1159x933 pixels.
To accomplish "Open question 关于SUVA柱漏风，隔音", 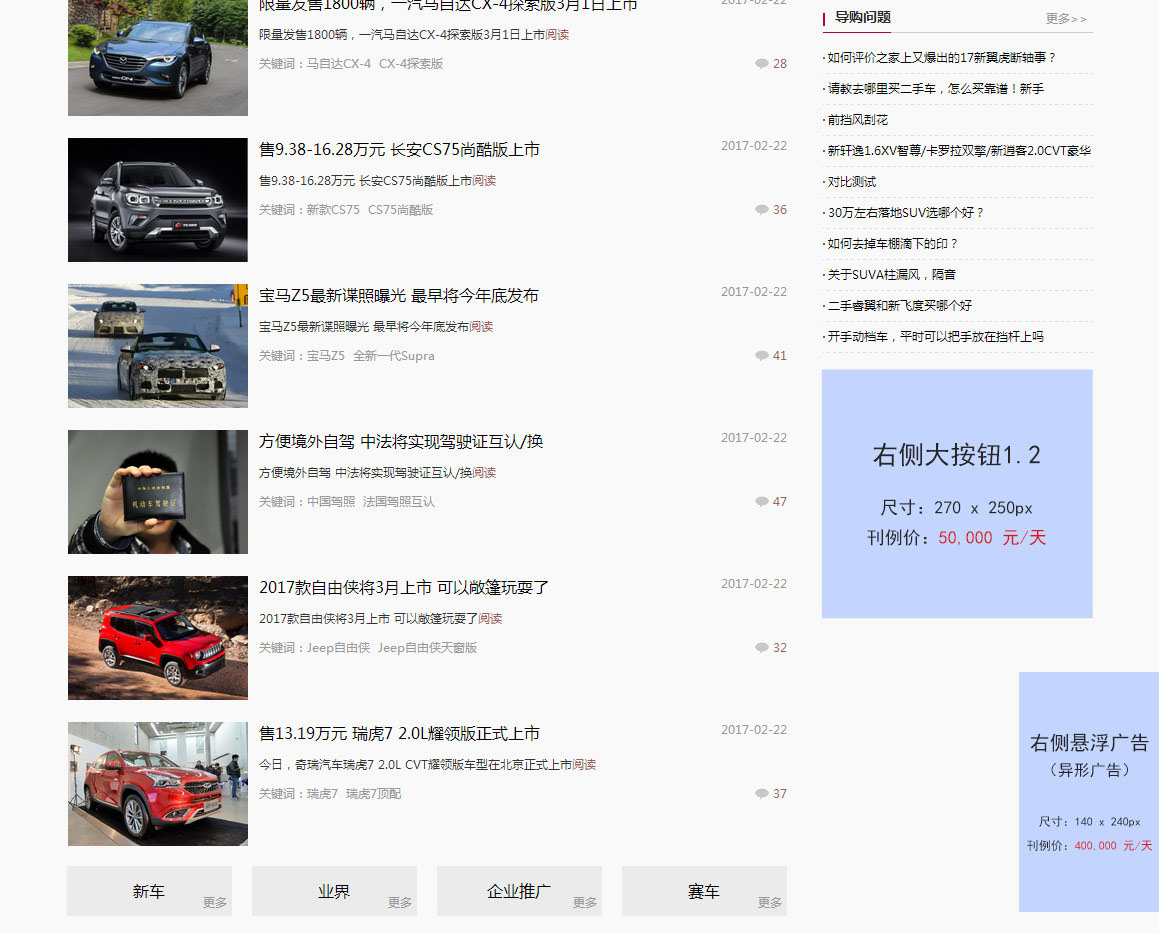I will [891, 275].
